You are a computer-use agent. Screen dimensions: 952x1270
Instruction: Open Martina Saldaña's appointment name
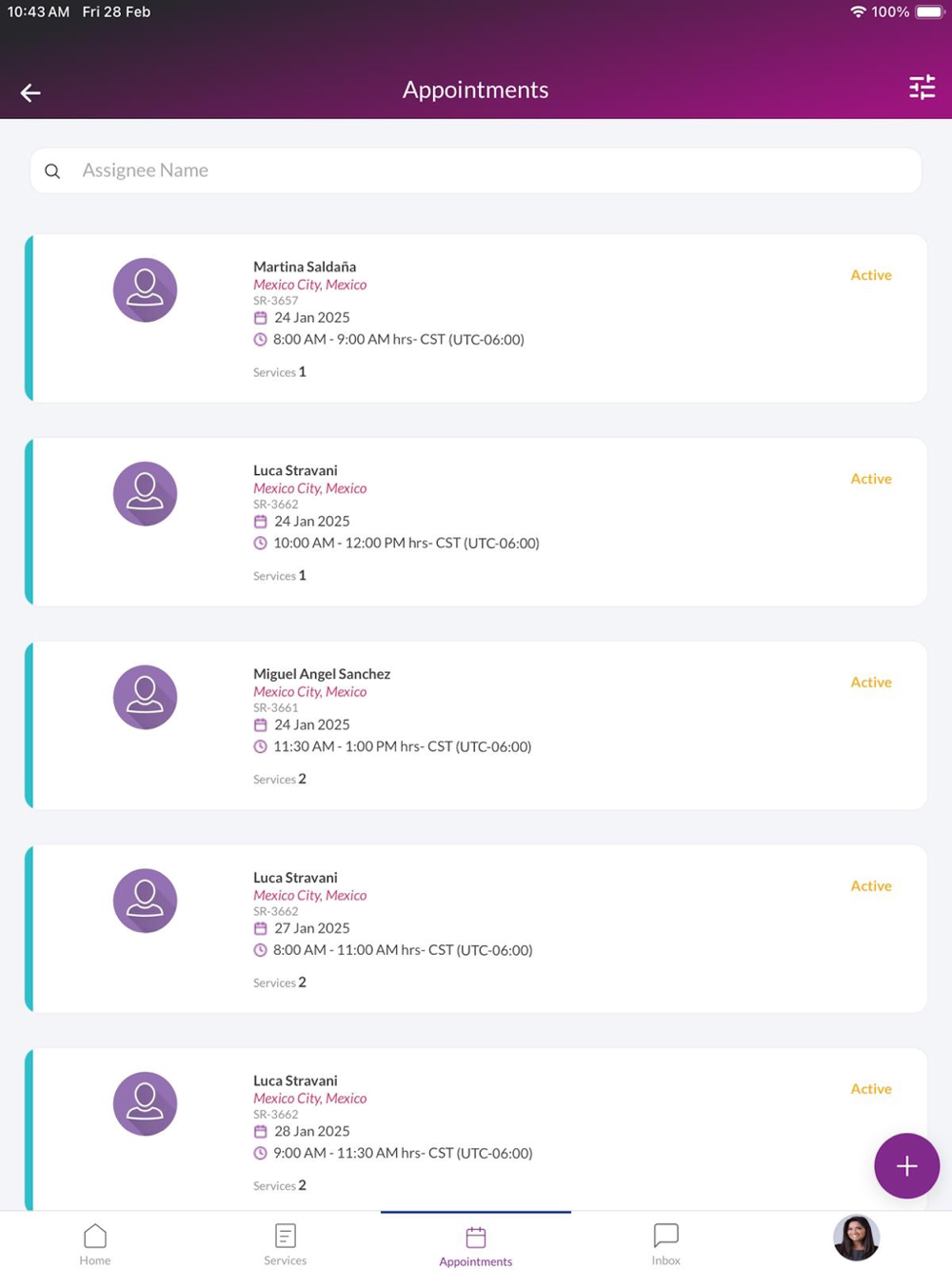(x=305, y=267)
